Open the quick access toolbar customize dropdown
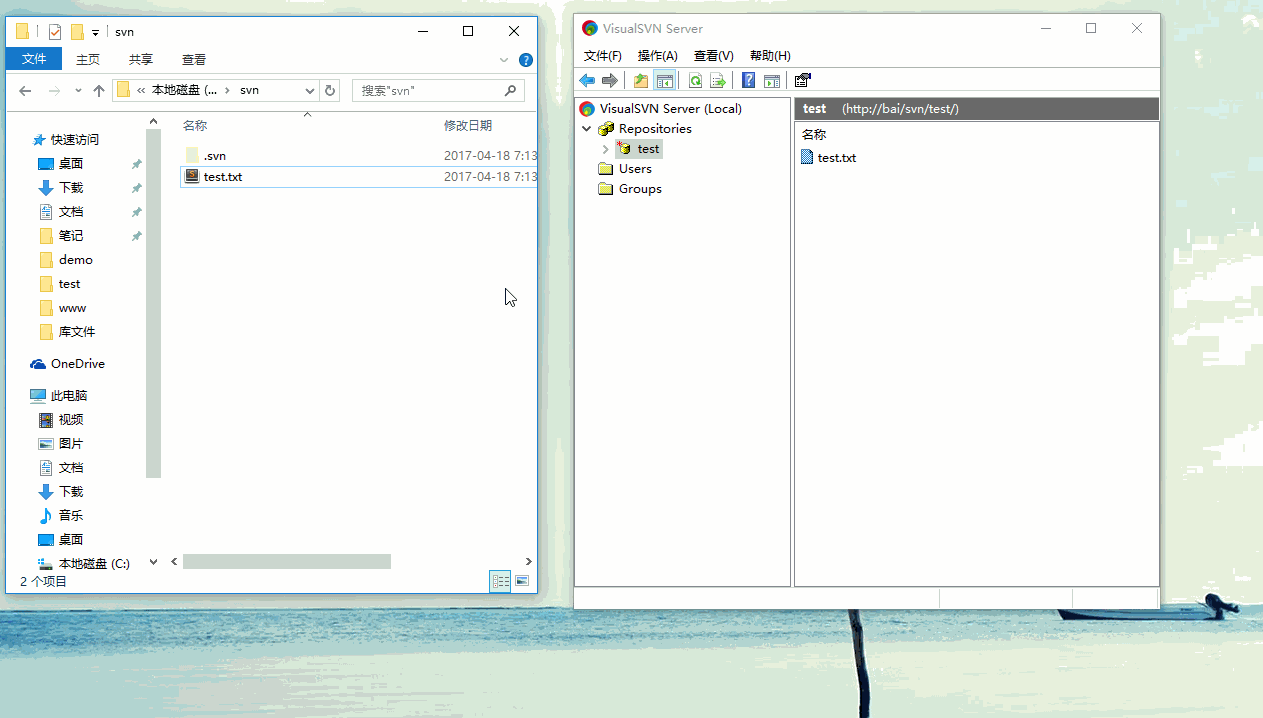The image size is (1263, 718). 95,32
